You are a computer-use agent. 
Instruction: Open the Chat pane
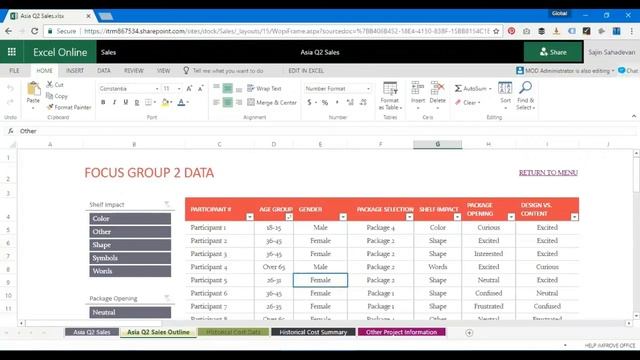628,71
